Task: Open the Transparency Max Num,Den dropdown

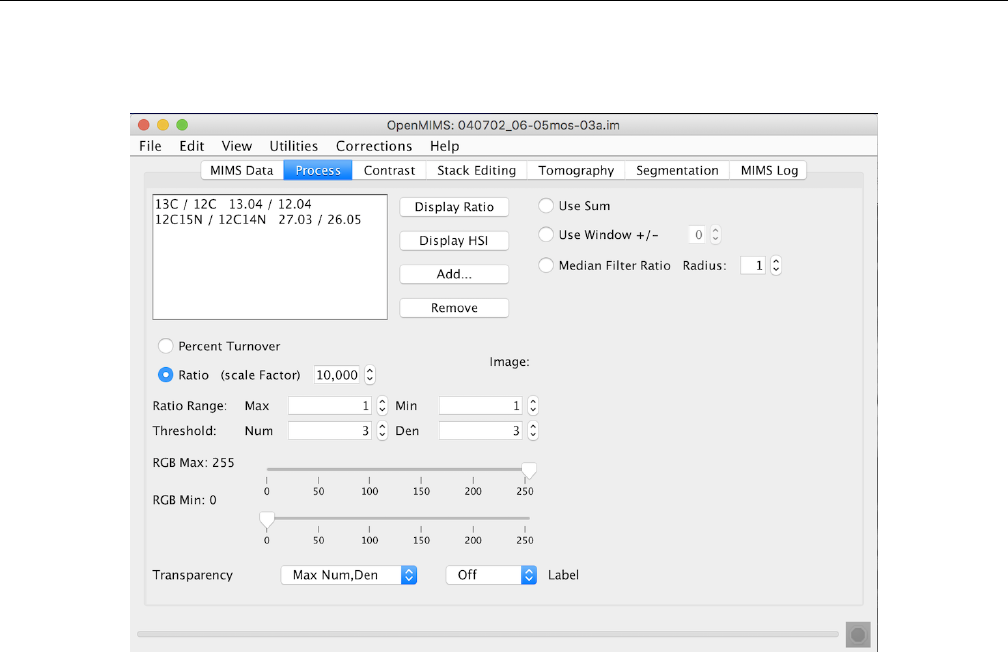Action: pyautogui.click(x=348, y=575)
